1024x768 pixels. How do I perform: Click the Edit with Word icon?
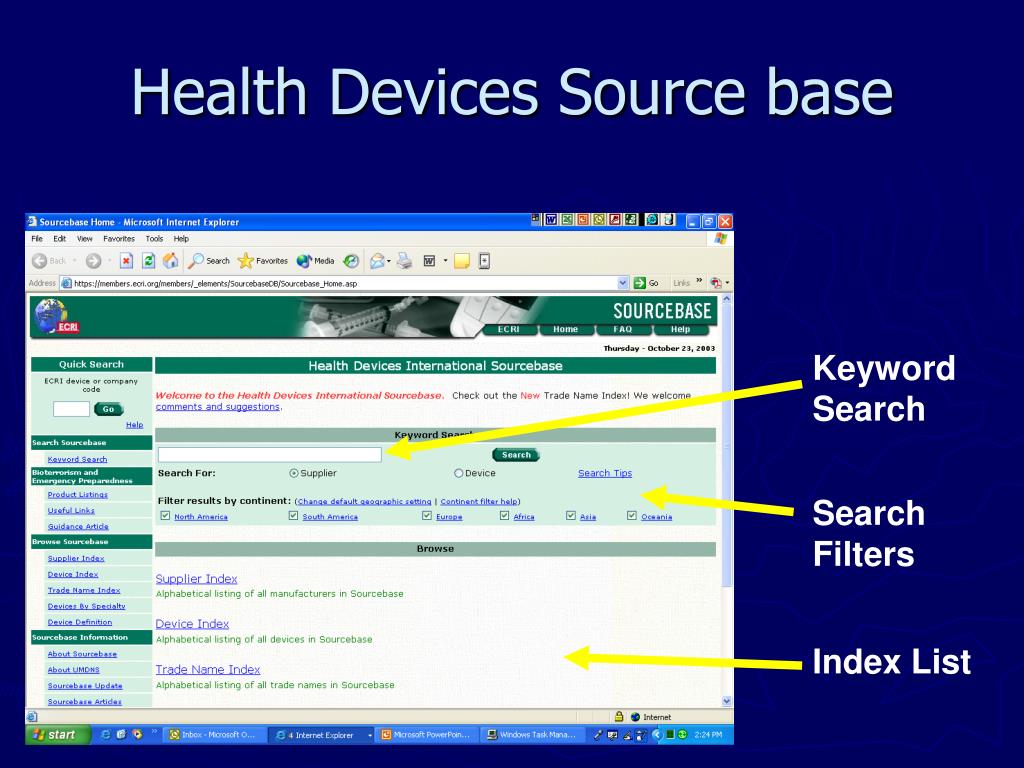point(430,261)
